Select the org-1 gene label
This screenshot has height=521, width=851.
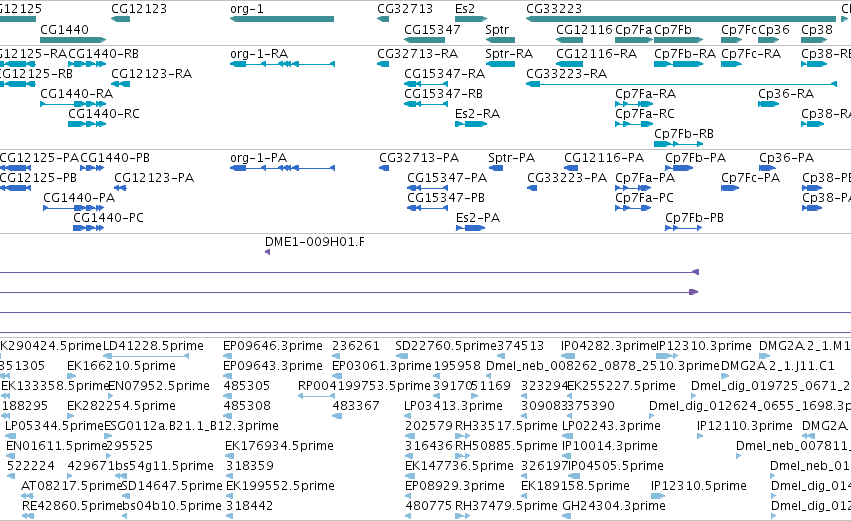tap(247, 9)
